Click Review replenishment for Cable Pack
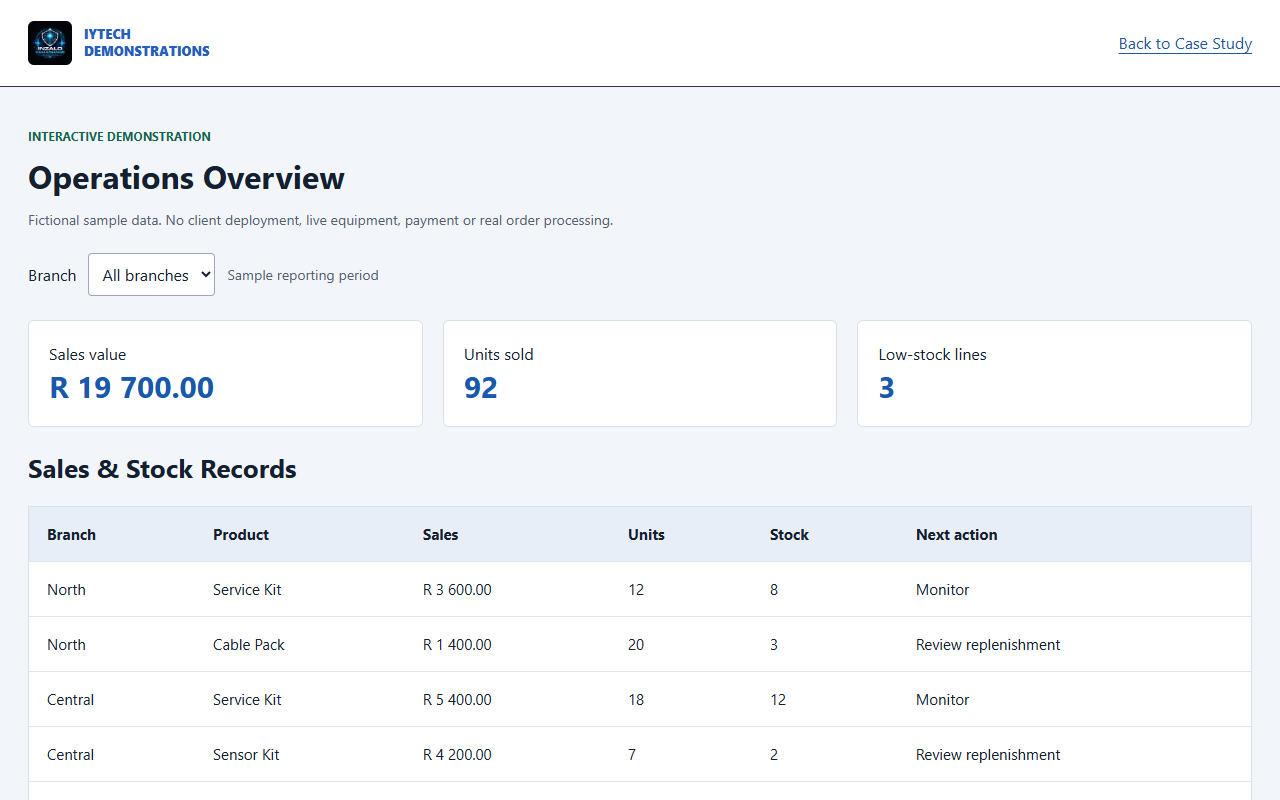Viewport: 1280px width, 800px height. pos(988,645)
